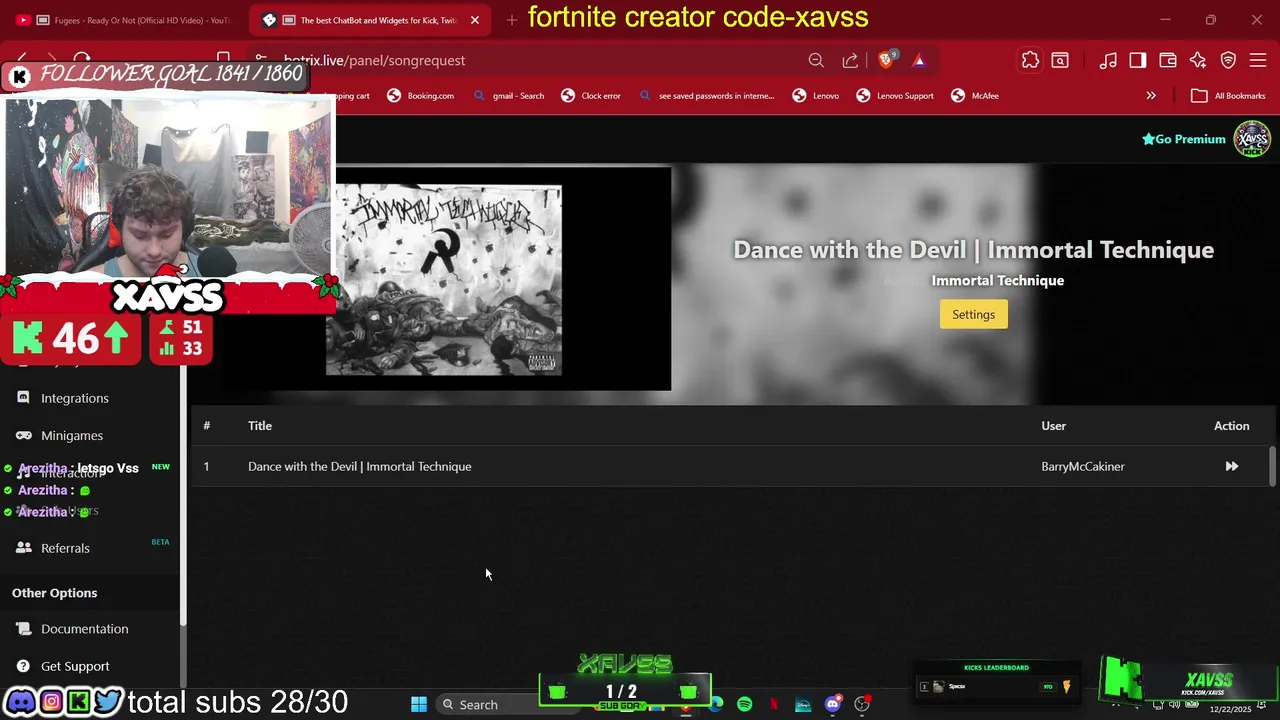The height and width of the screenshot is (720, 1280).
Task: Skip the Dance with the Devil request
Action: click(x=1231, y=466)
